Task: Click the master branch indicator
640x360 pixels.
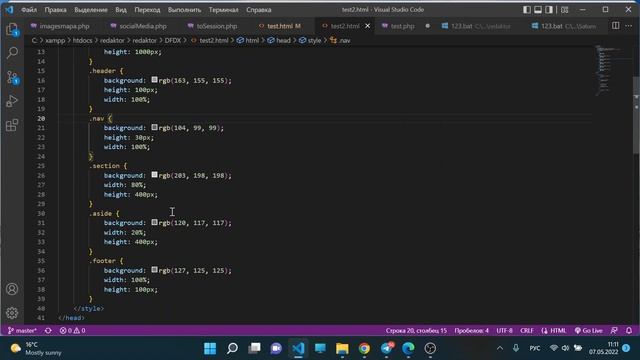Action: click(x=22, y=331)
